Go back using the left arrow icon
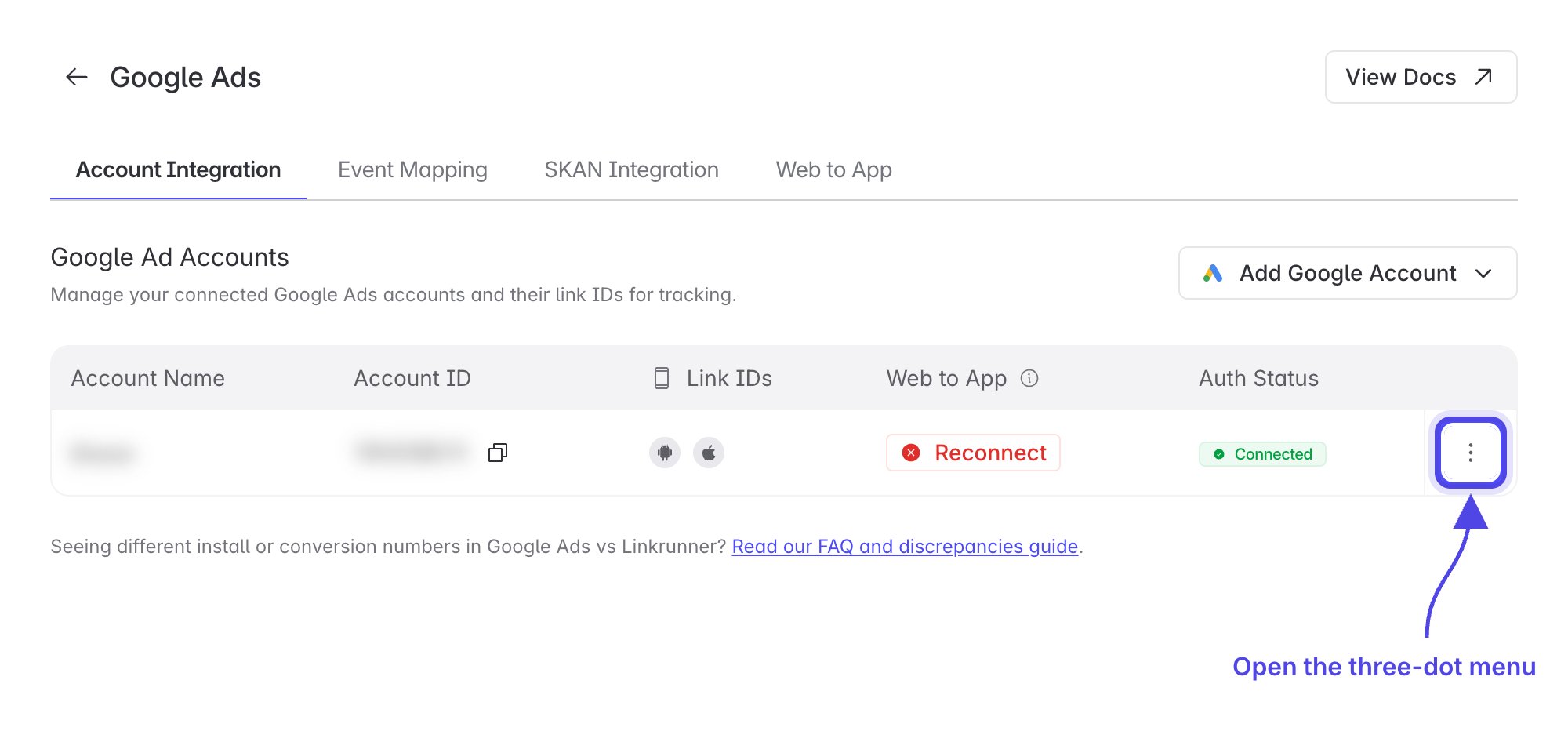Viewport: 1568px width, 753px height. pyautogui.click(x=76, y=77)
